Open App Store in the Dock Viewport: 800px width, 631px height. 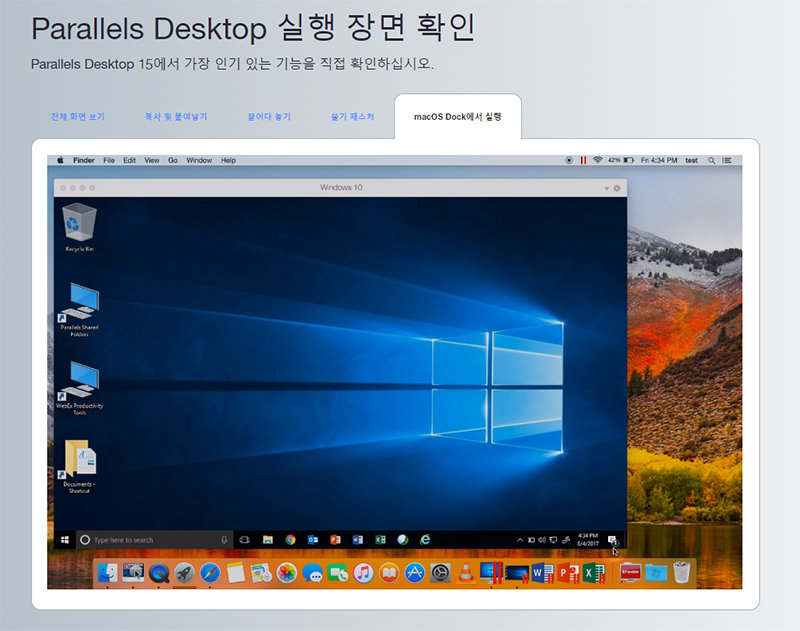(x=415, y=573)
